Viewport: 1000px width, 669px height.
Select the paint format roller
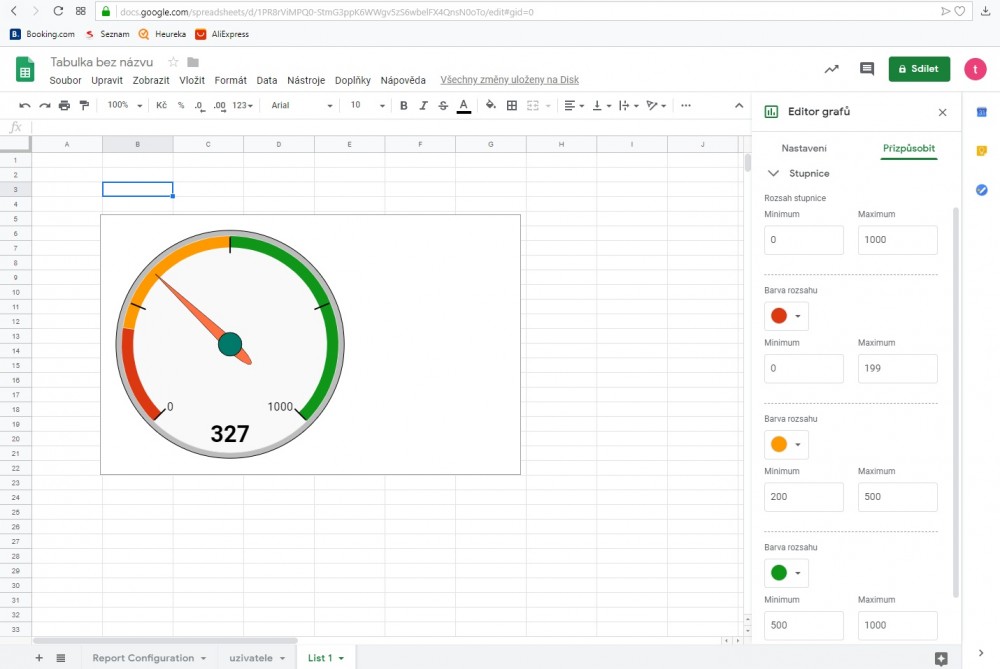[x=83, y=105]
